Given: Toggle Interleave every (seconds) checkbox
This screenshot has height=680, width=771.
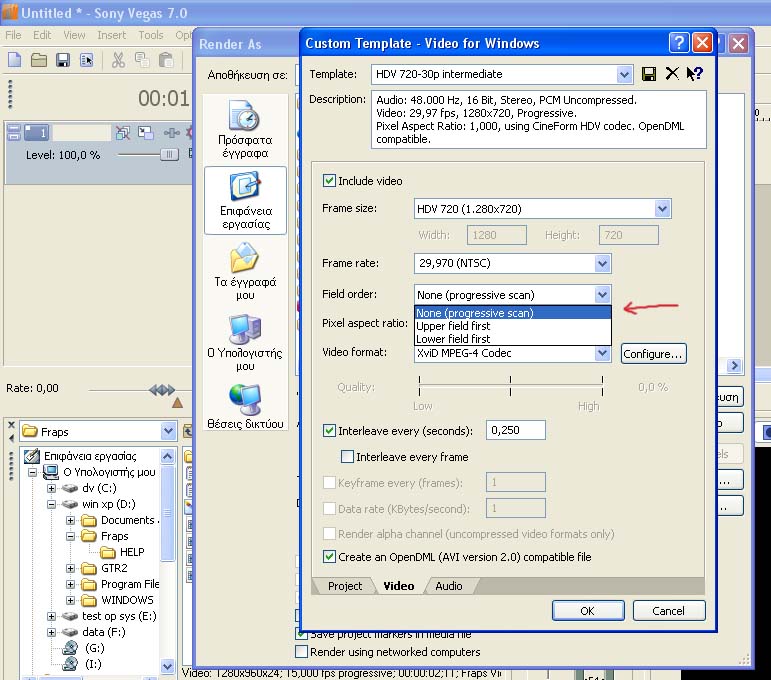Looking at the screenshot, I should point(329,431).
